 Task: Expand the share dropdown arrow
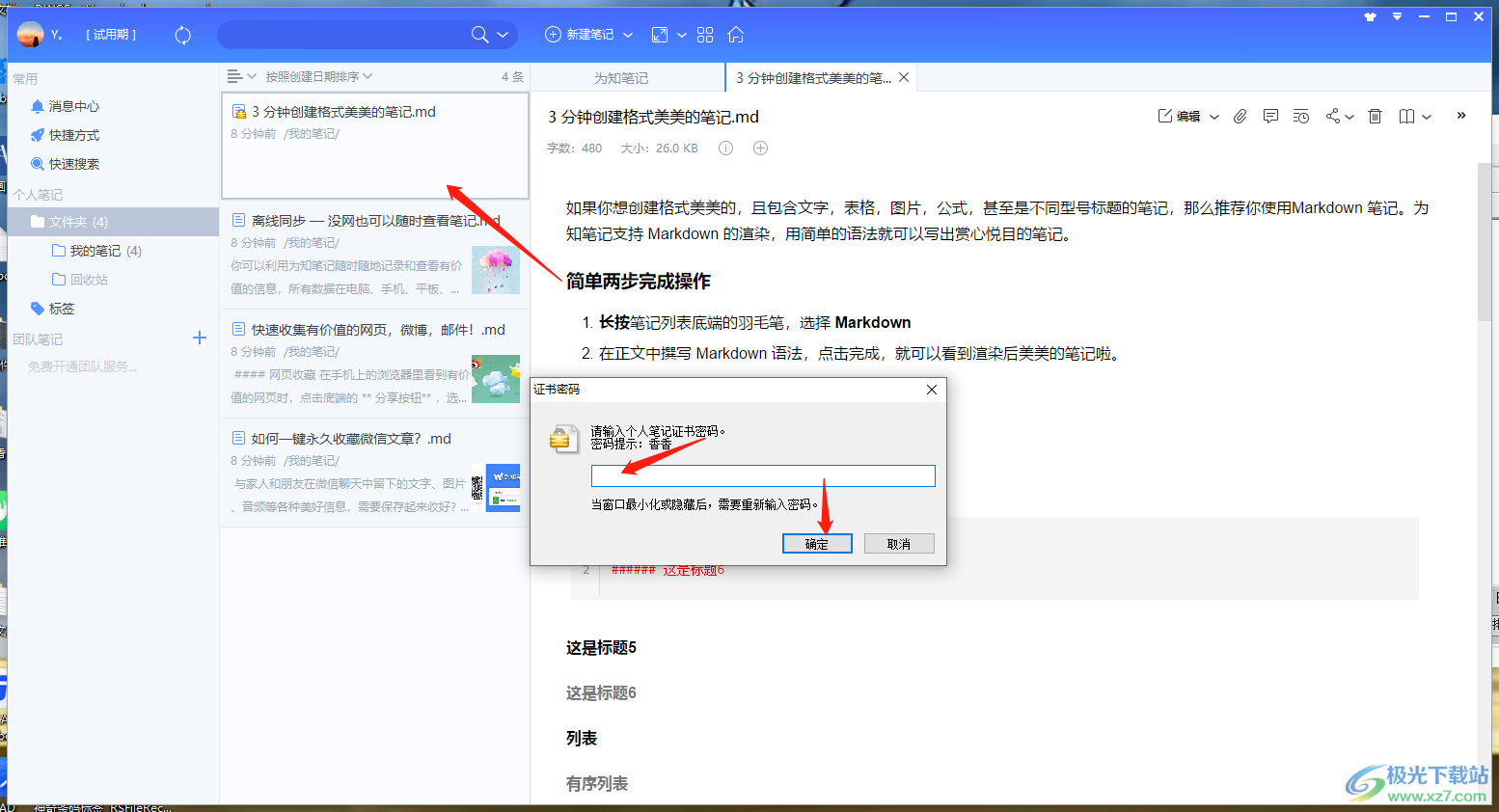point(1349,117)
